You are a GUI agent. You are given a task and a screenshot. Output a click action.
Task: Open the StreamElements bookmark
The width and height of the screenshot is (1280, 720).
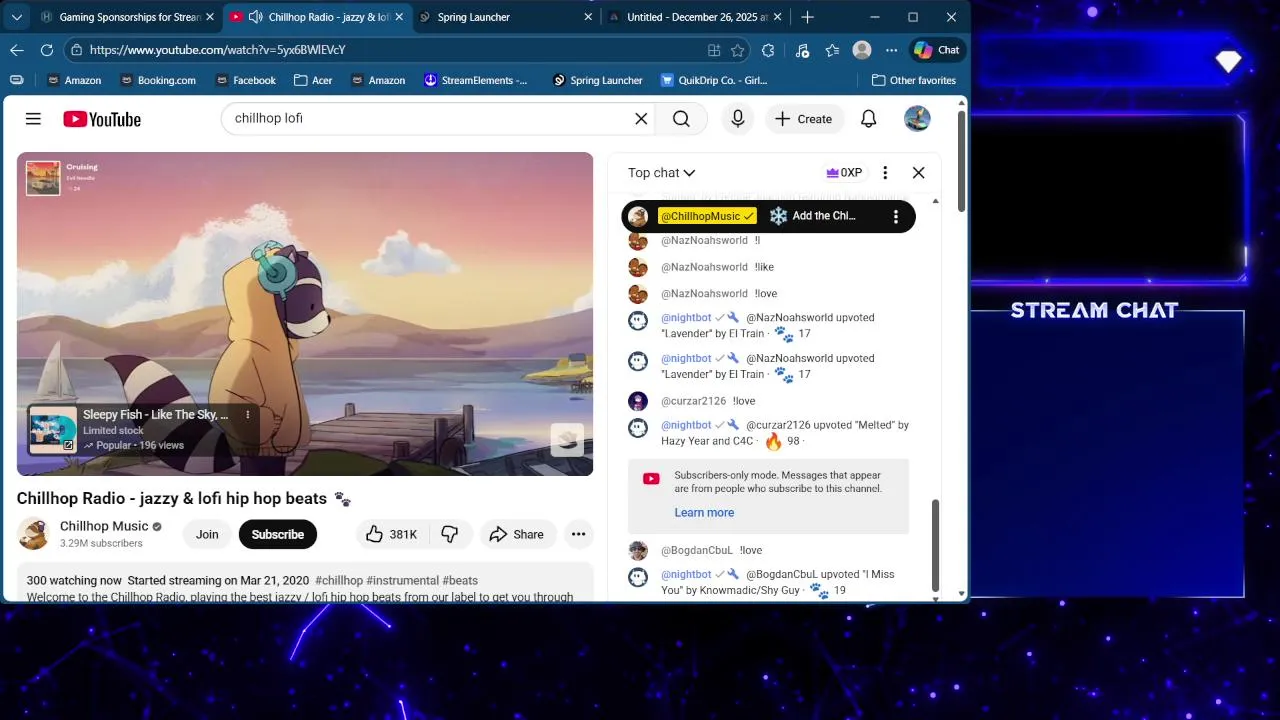[x=477, y=80]
